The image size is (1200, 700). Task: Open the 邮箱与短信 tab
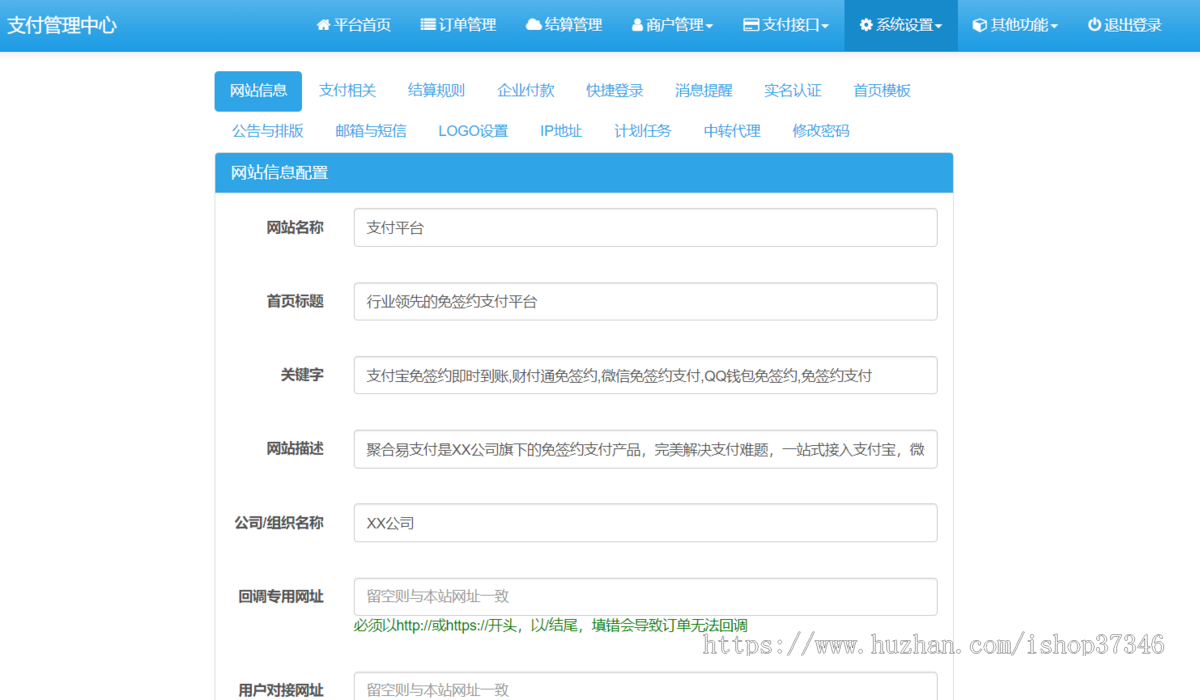[x=370, y=131]
